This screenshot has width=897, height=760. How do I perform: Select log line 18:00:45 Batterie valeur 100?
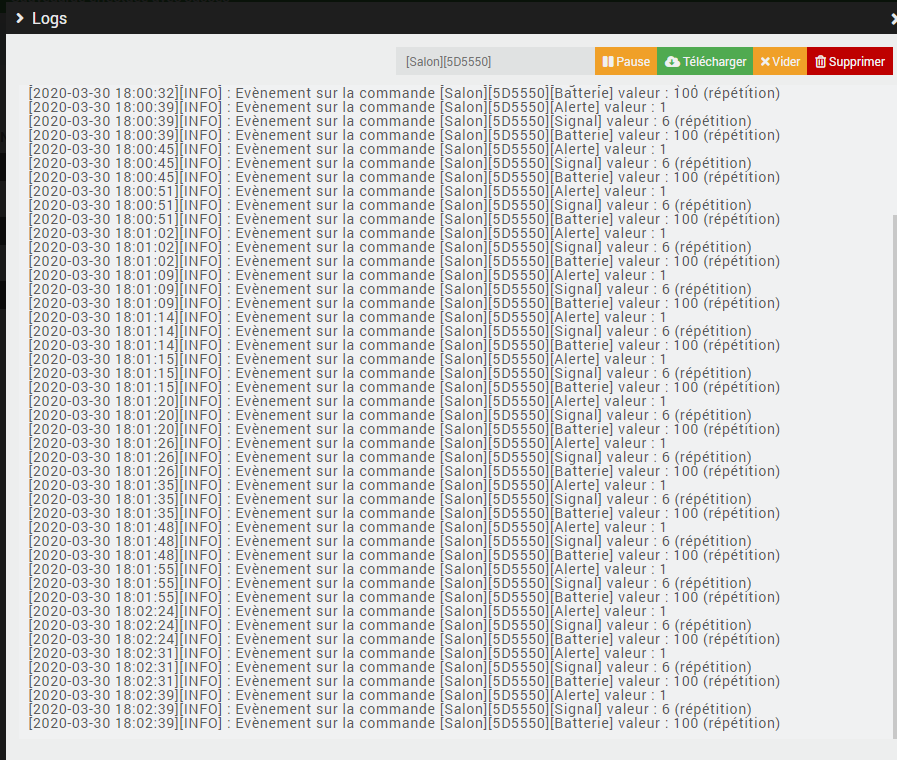(404, 177)
